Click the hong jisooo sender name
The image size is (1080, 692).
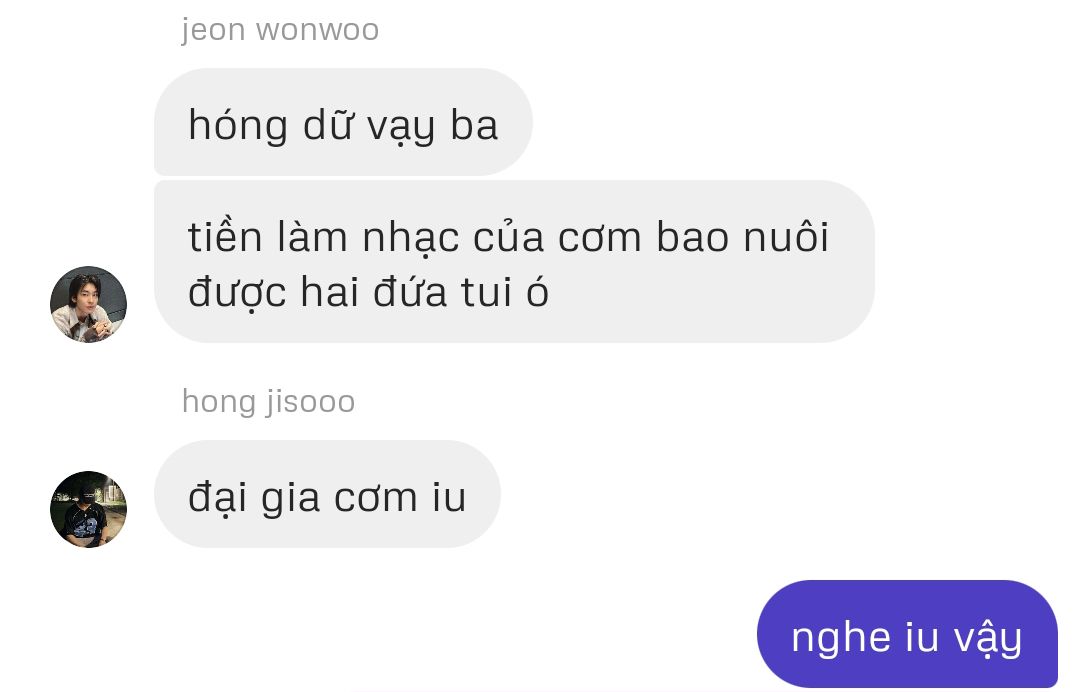(269, 402)
